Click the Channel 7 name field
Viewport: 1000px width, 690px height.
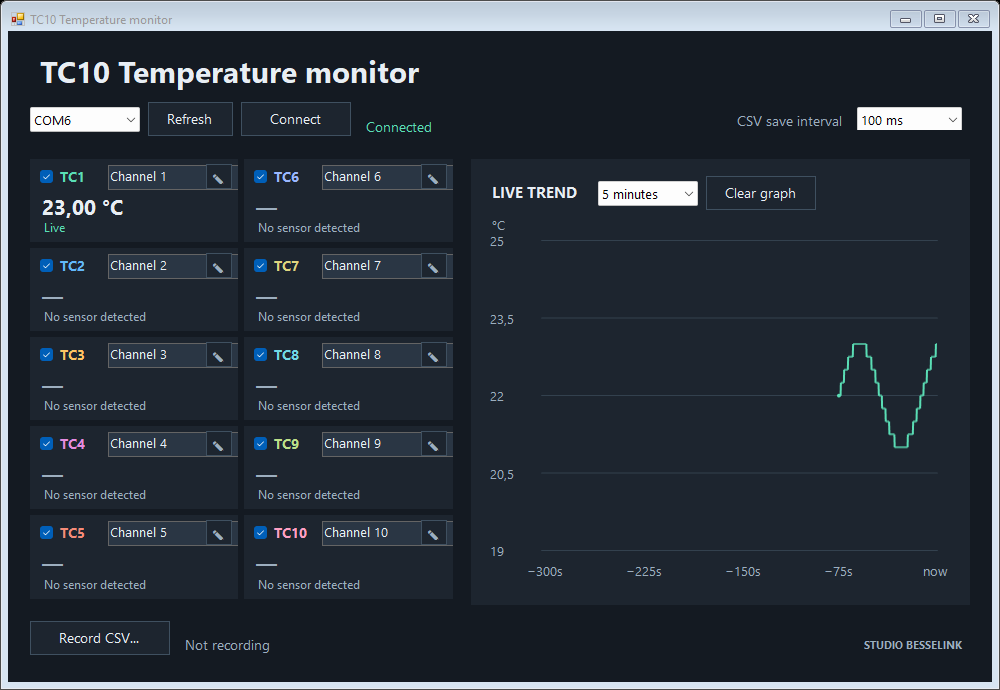[372, 266]
